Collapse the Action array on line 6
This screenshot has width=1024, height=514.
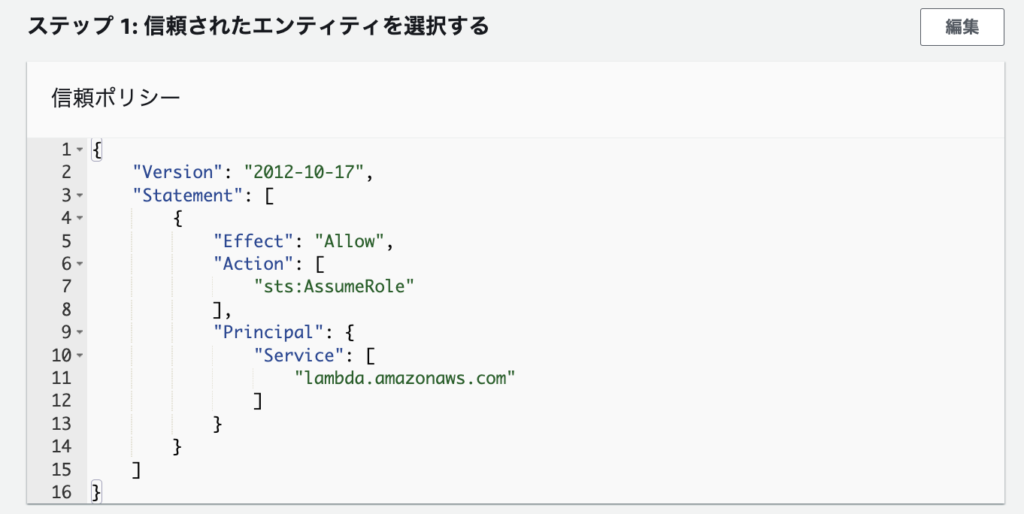click(x=79, y=264)
